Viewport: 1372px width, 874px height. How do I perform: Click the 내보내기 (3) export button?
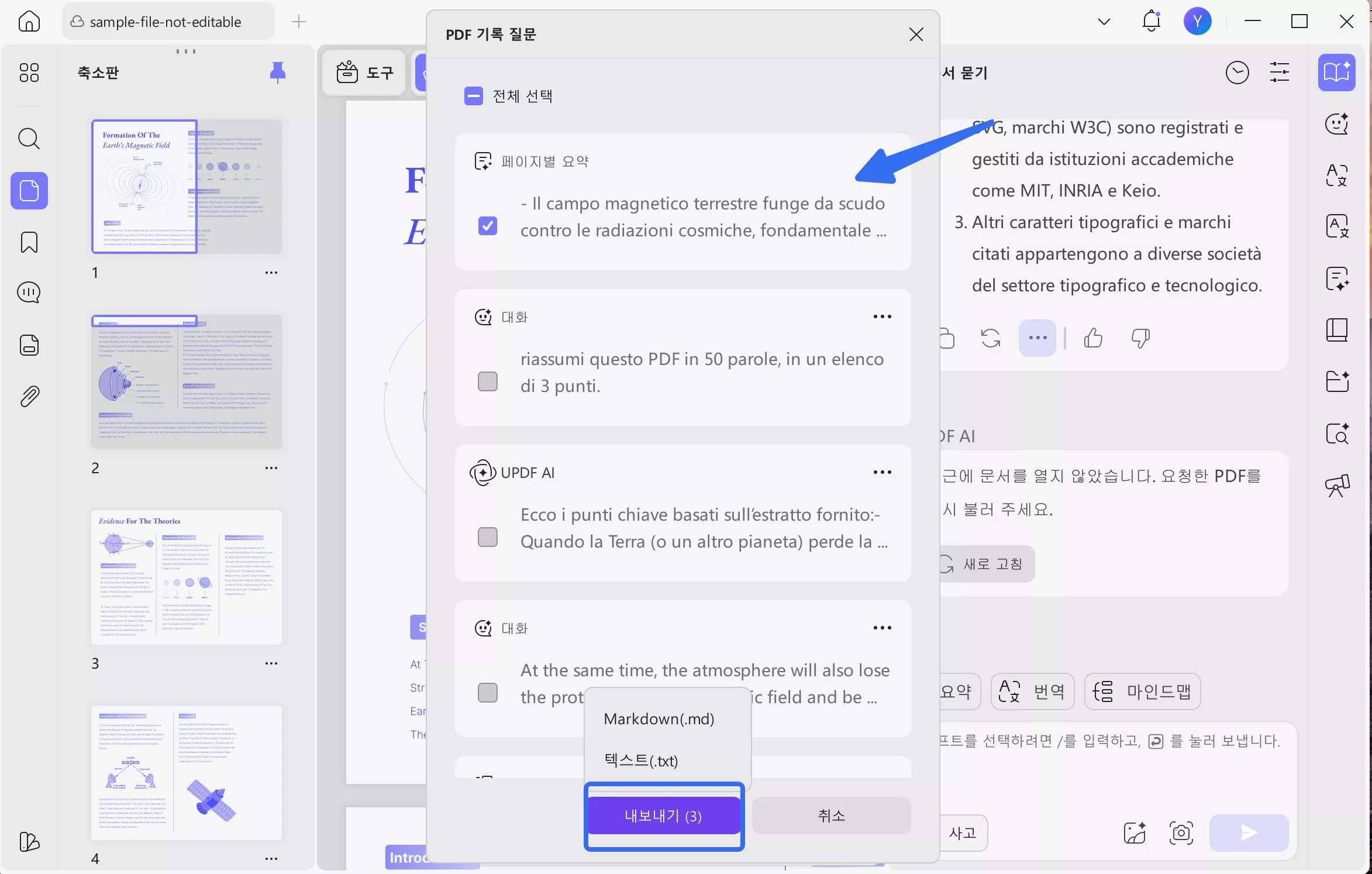[x=663, y=815]
